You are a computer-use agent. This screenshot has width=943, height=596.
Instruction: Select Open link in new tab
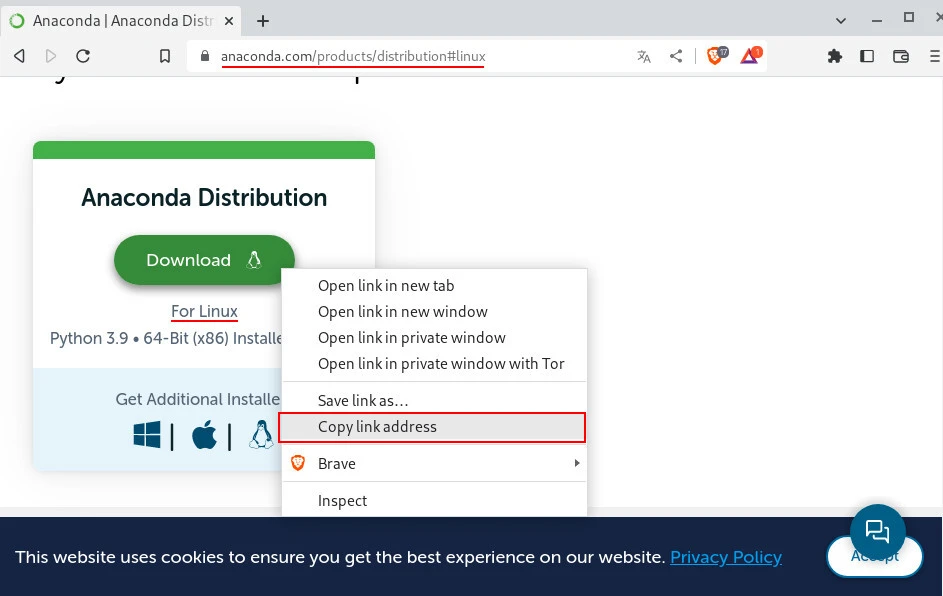(386, 286)
